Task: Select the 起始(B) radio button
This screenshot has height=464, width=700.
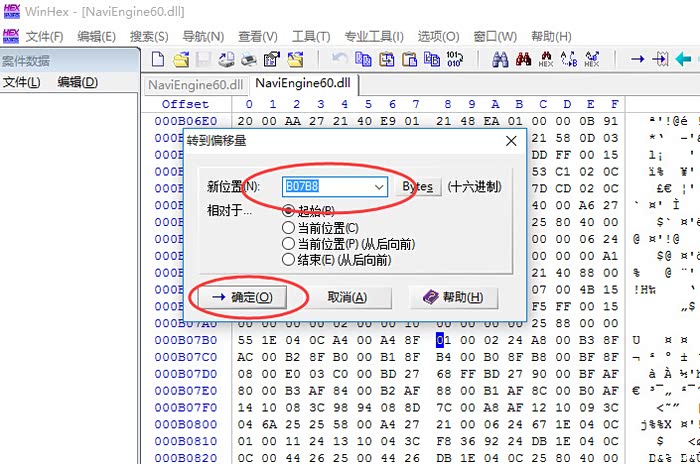Action: point(289,211)
